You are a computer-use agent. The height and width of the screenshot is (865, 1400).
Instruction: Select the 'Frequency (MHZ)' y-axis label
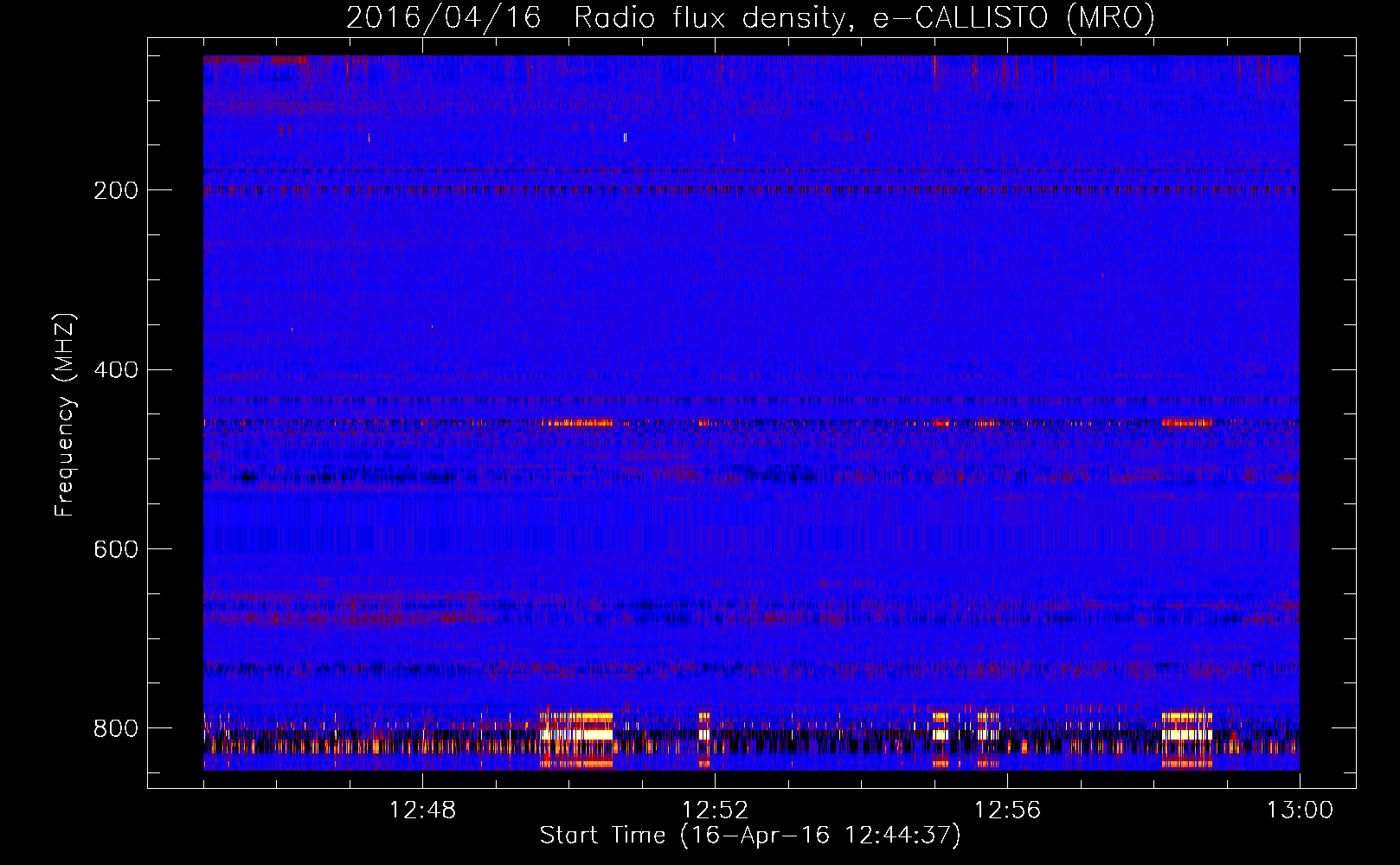(x=65, y=414)
